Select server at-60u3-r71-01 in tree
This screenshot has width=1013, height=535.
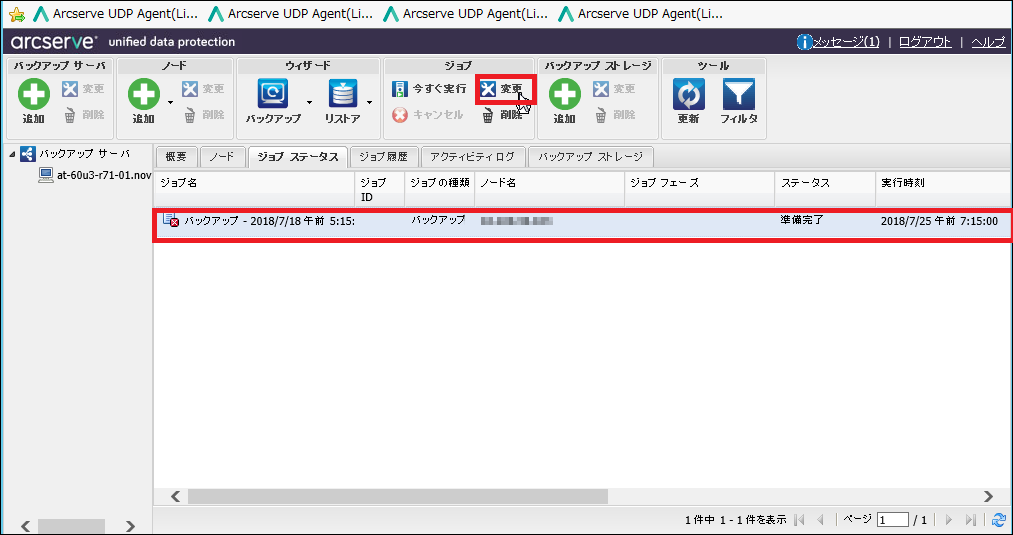coord(103,175)
